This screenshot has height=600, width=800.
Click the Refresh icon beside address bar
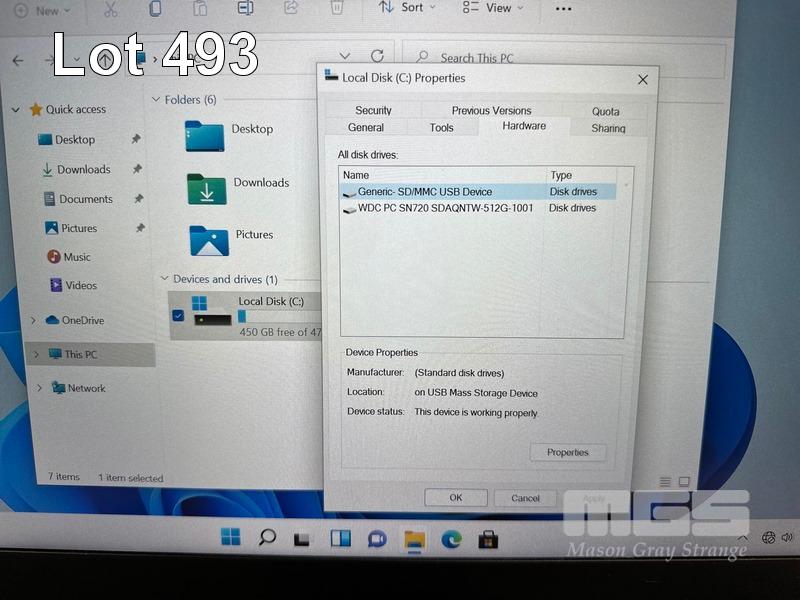(x=377, y=57)
